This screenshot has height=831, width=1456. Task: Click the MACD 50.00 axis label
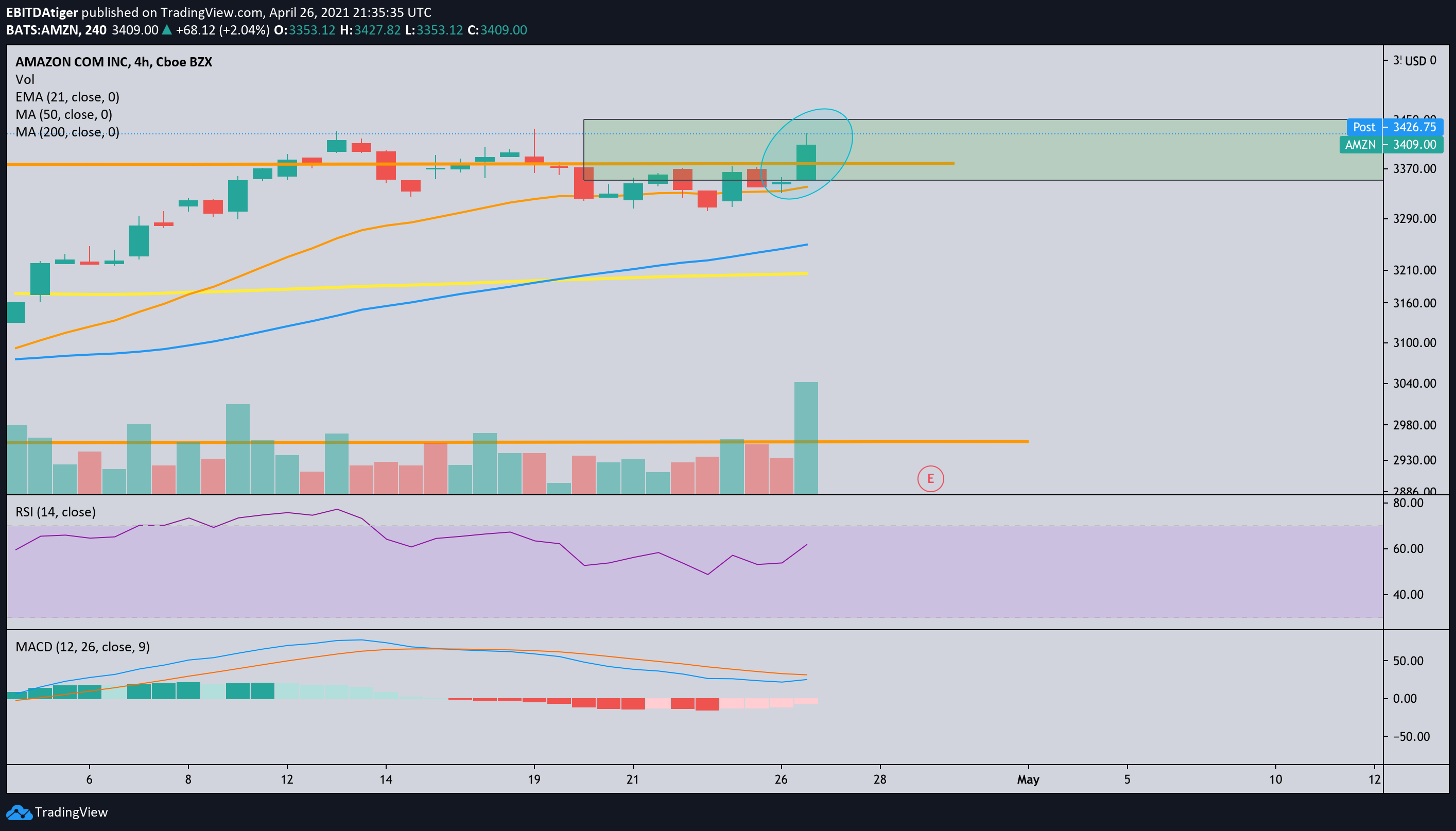pyautogui.click(x=1408, y=661)
